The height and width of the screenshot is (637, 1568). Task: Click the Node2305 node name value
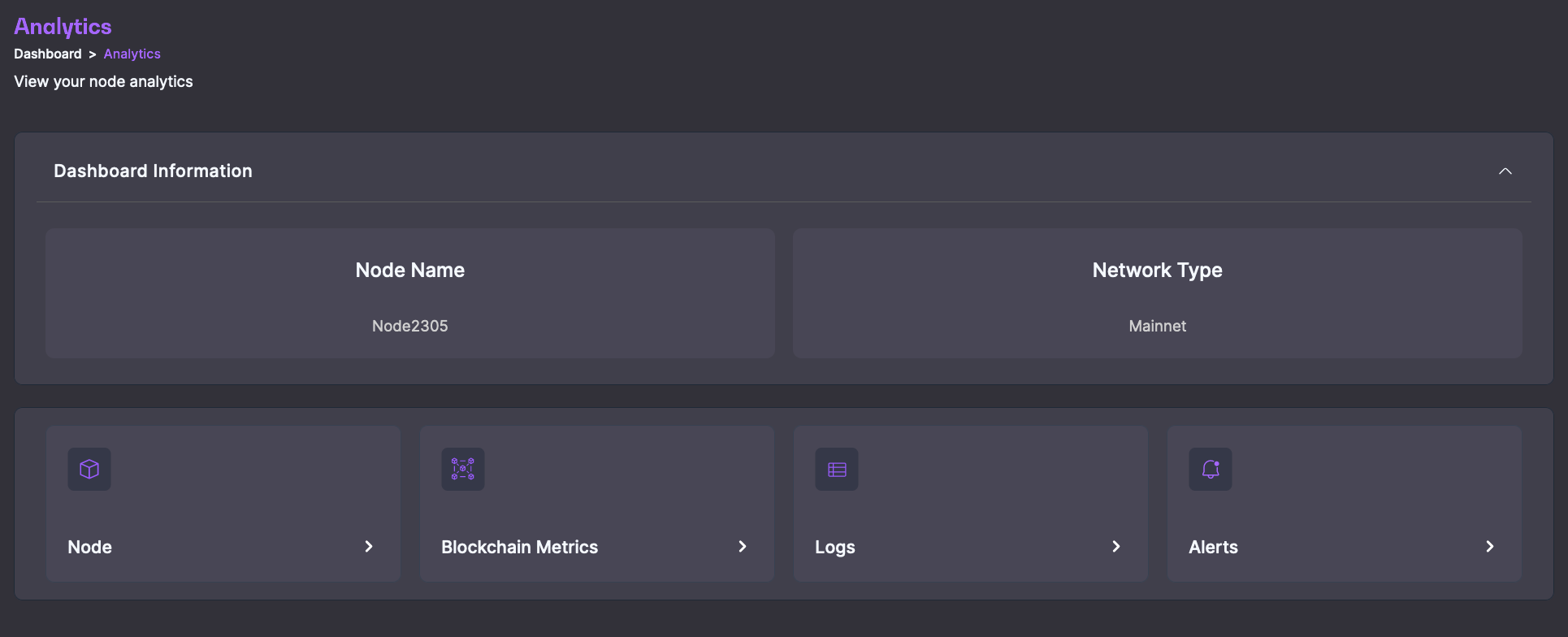coord(410,326)
